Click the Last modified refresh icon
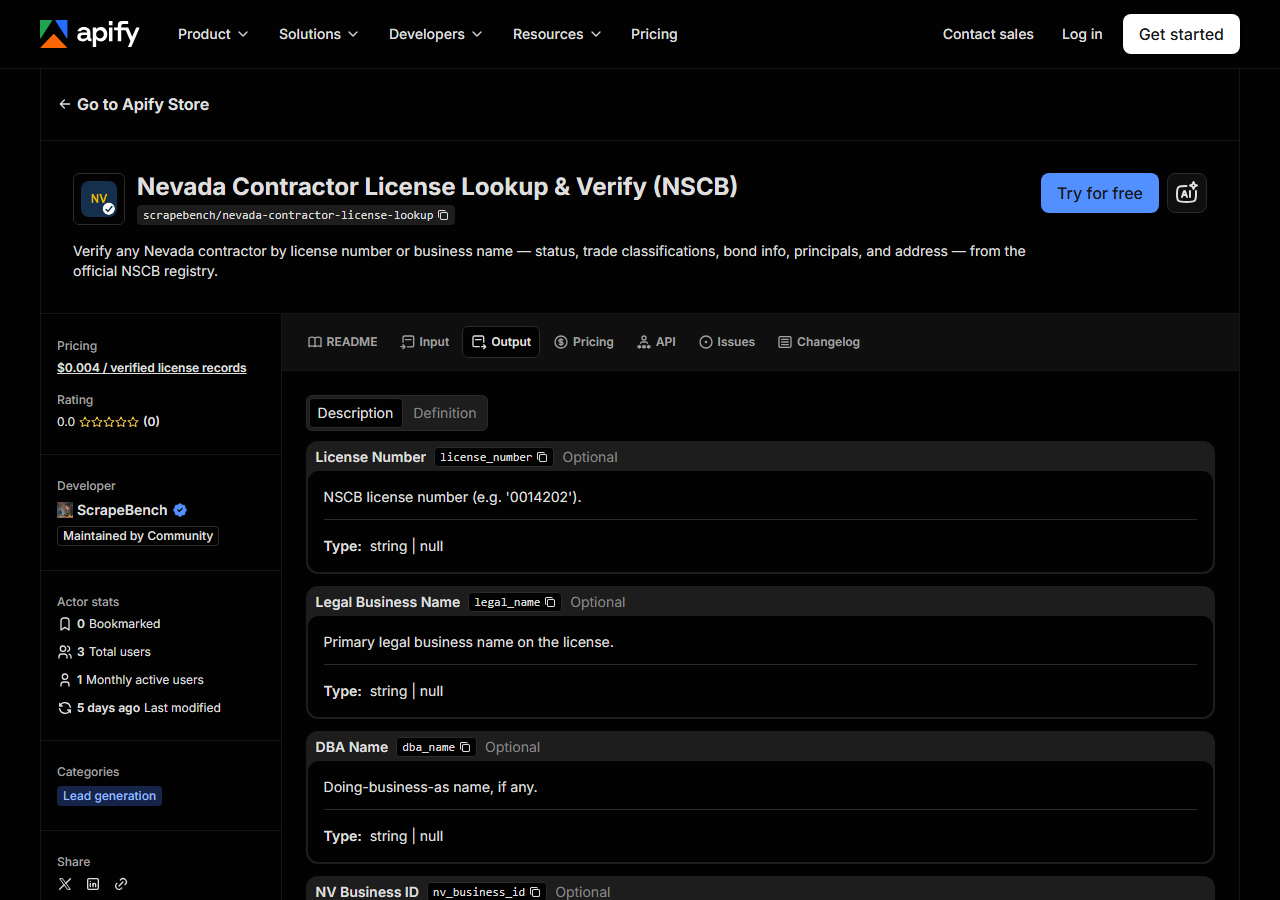The height and width of the screenshot is (900, 1280). click(65, 708)
